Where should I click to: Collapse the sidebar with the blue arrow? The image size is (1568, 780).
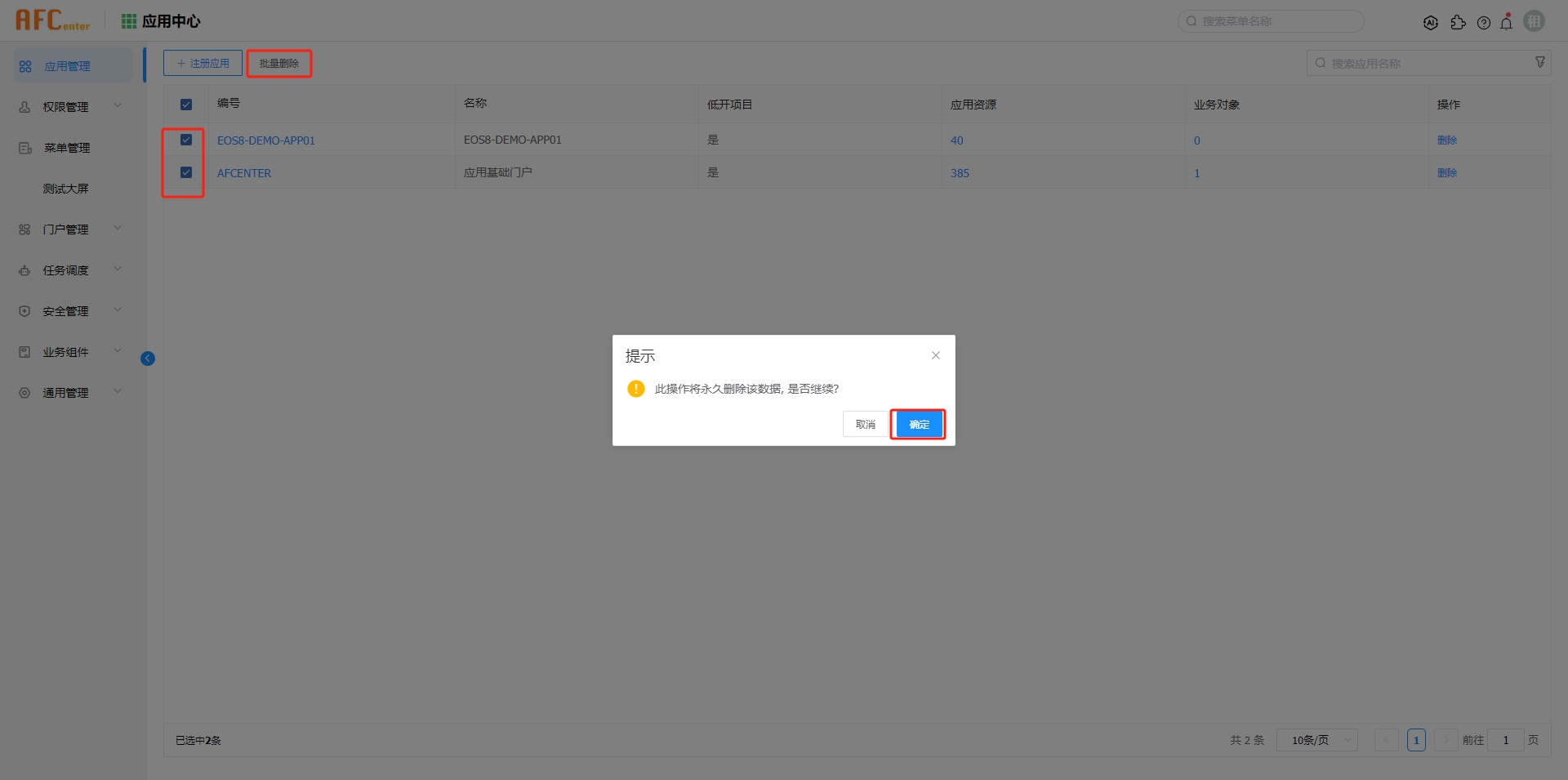pyautogui.click(x=148, y=359)
